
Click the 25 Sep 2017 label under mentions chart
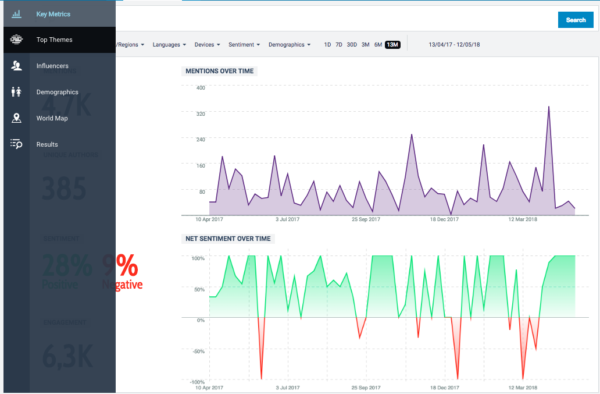(x=366, y=220)
